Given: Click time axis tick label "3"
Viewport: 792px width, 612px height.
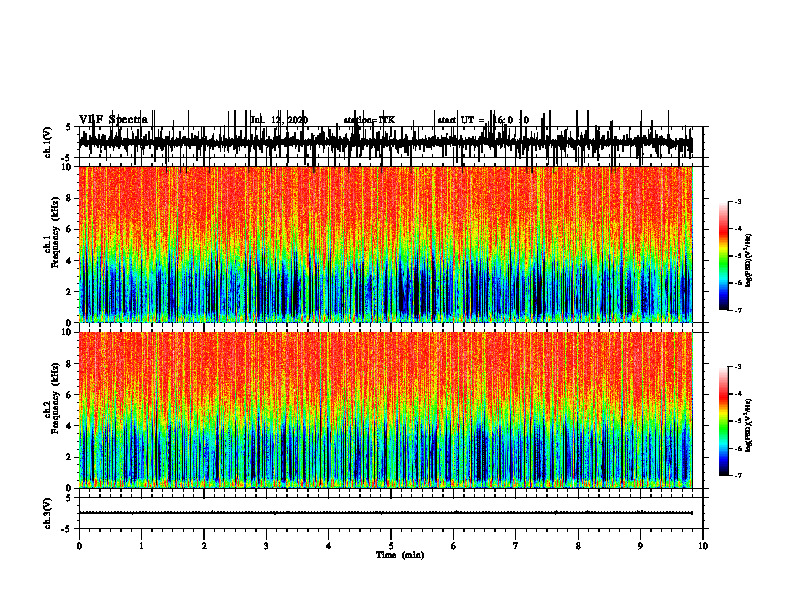Looking at the screenshot, I should pos(266,546).
